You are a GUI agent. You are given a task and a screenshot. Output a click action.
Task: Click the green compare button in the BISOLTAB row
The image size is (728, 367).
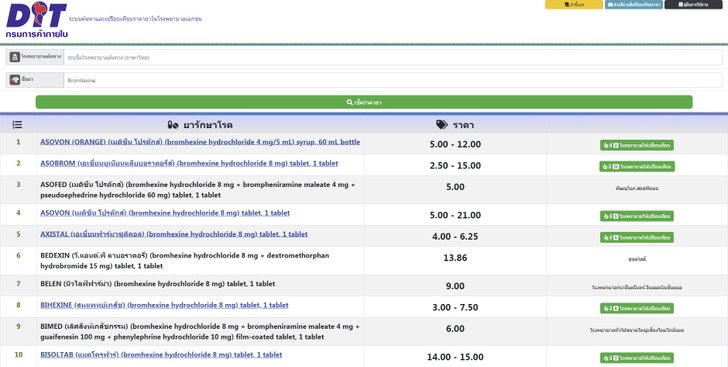tap(637, 358)
